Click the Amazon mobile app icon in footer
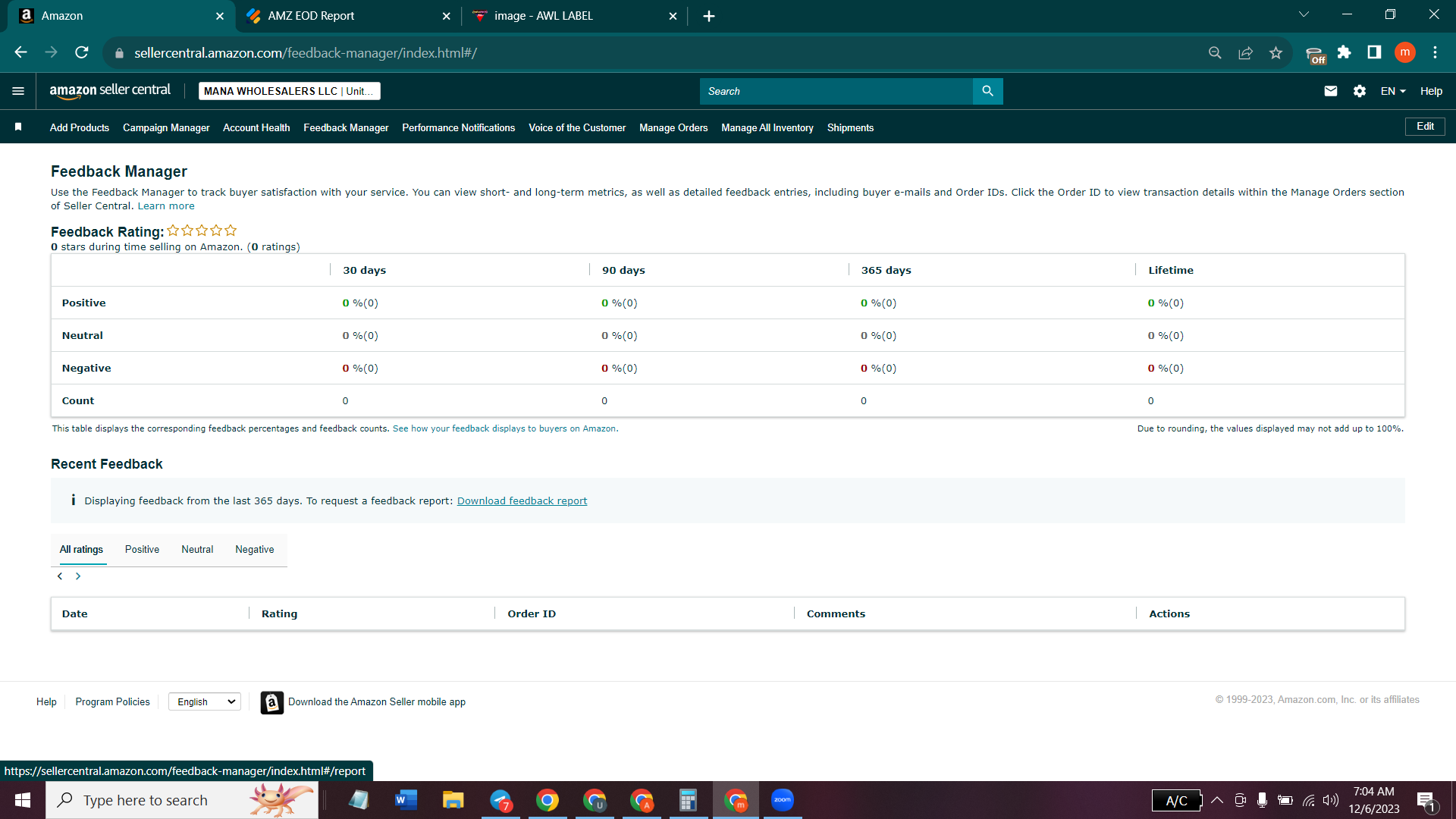This screenshot has height=819, width=1456. [x=272, y=702]
